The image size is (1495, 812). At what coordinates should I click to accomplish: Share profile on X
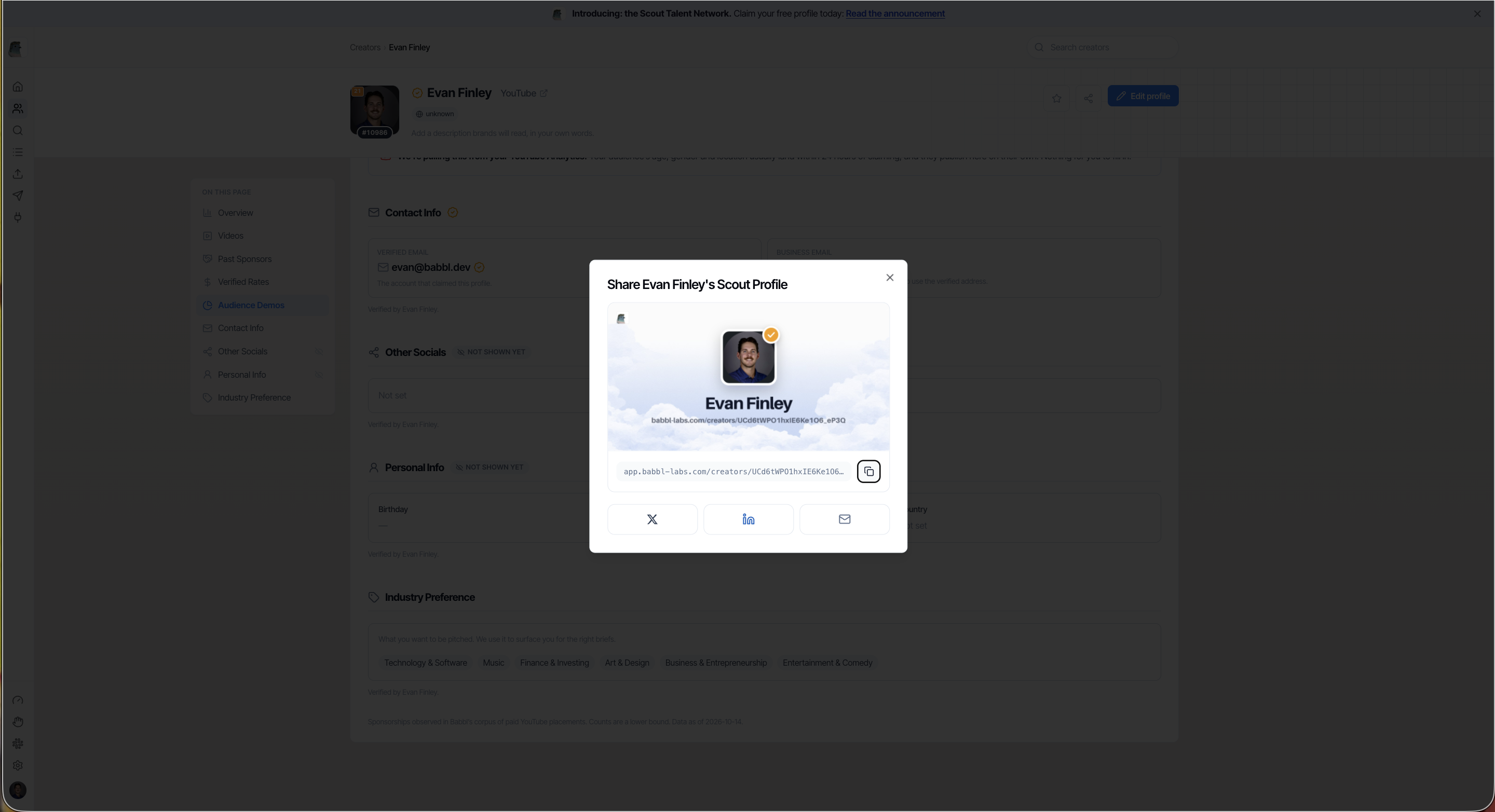click(x=653, y=519)
